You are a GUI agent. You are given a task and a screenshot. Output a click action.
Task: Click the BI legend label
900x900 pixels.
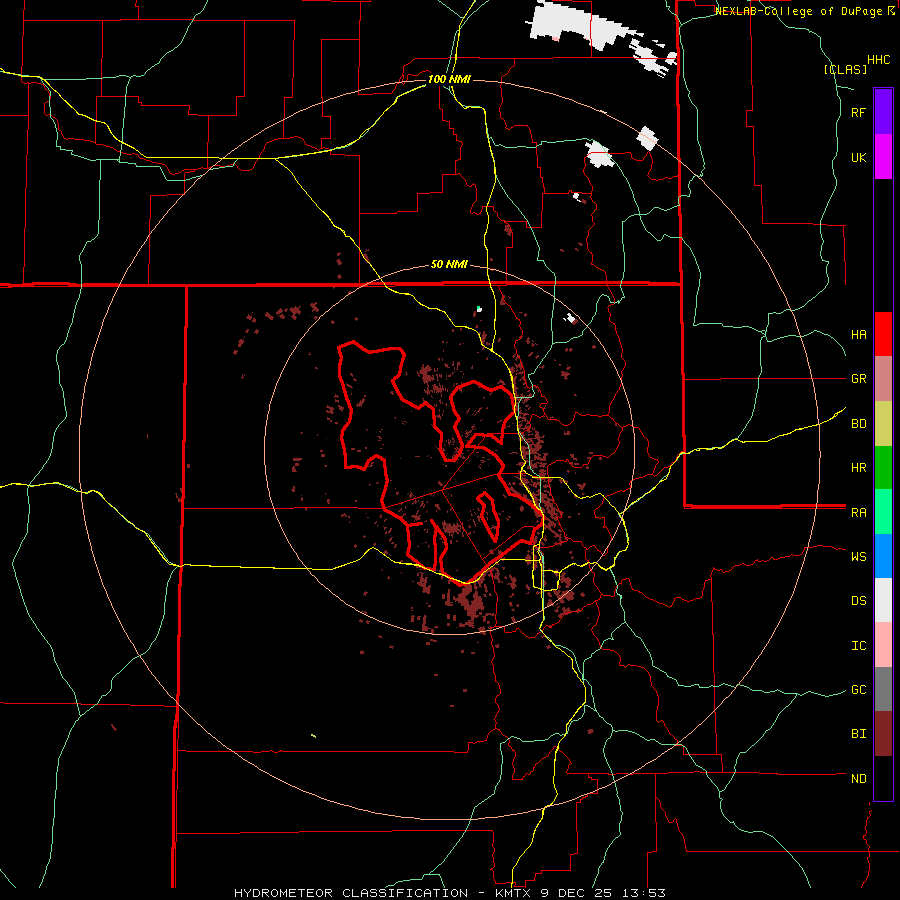(x=858, y=734)
